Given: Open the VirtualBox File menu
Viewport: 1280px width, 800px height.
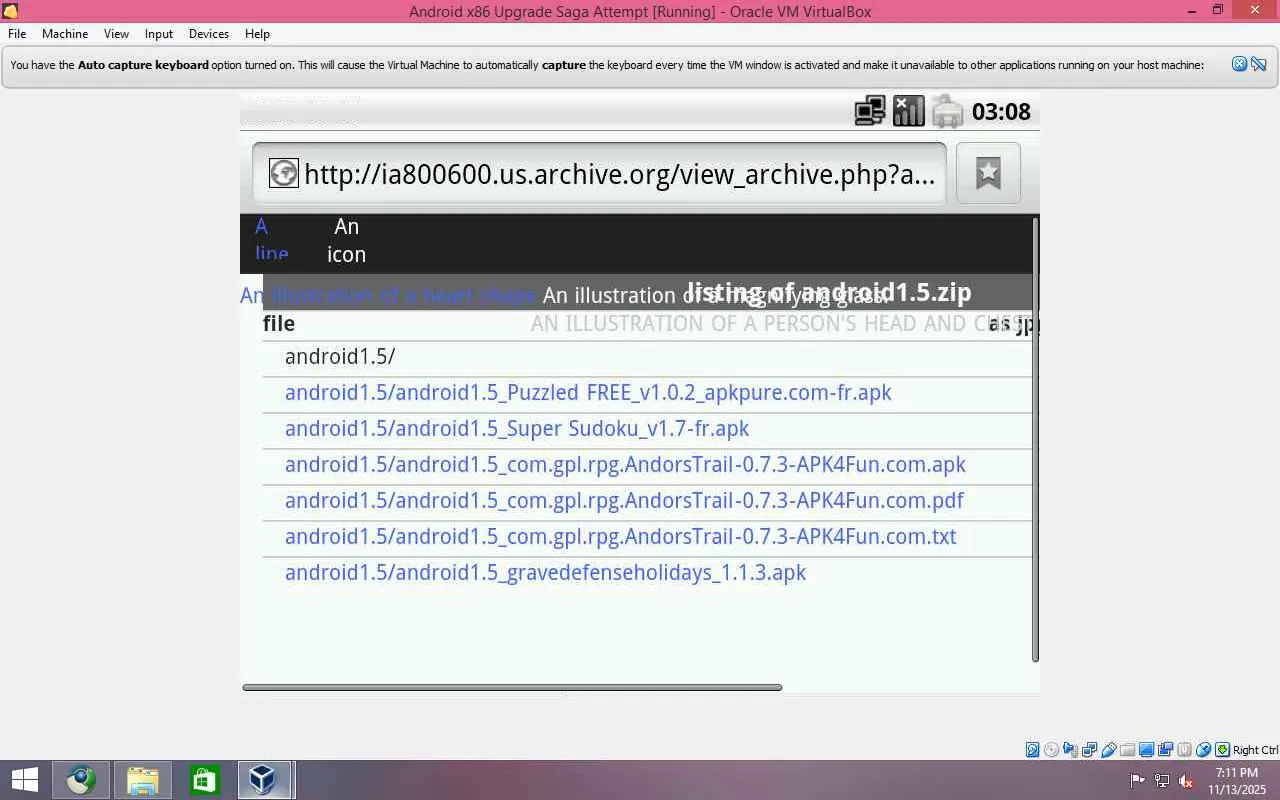Looking at the screenshot, I should click(x=17, y=33).
